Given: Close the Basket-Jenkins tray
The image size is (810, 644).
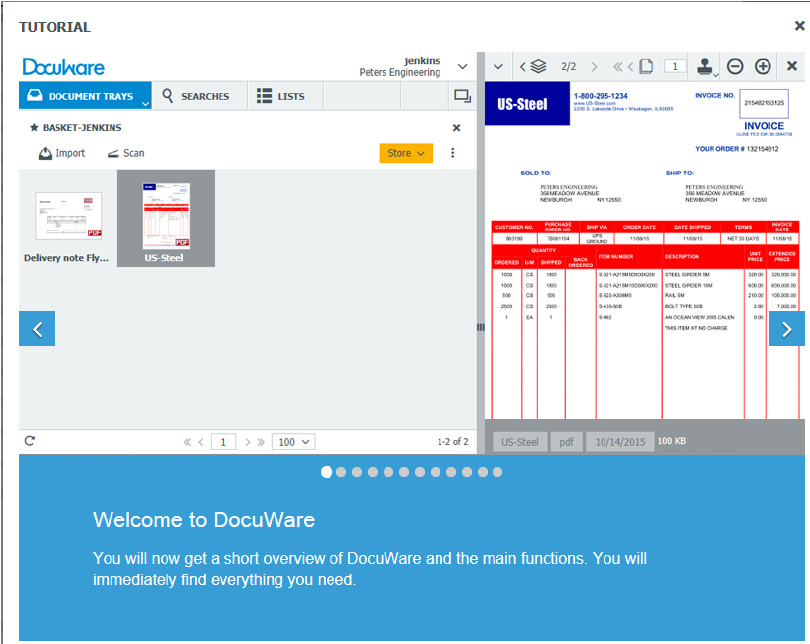Looking at the screenshot, I should 456,128.
